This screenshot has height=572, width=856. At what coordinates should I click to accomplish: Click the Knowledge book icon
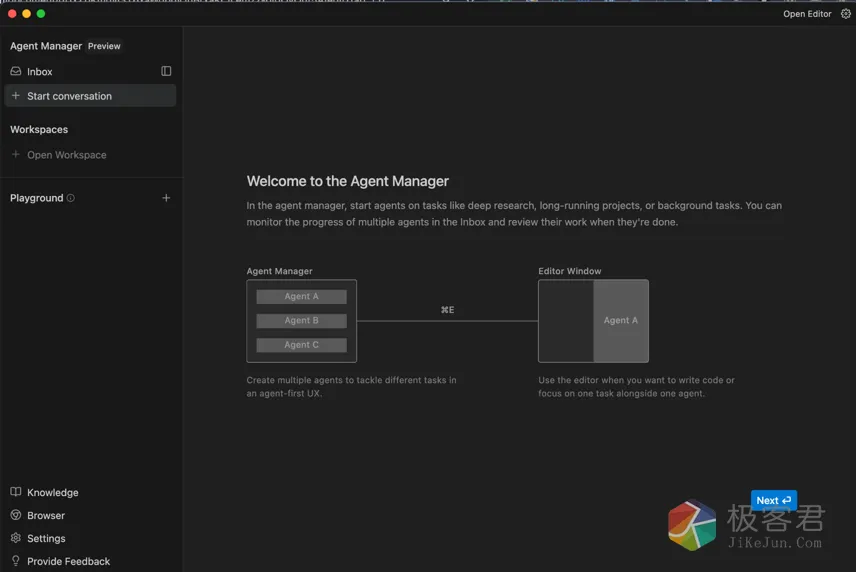16,492
